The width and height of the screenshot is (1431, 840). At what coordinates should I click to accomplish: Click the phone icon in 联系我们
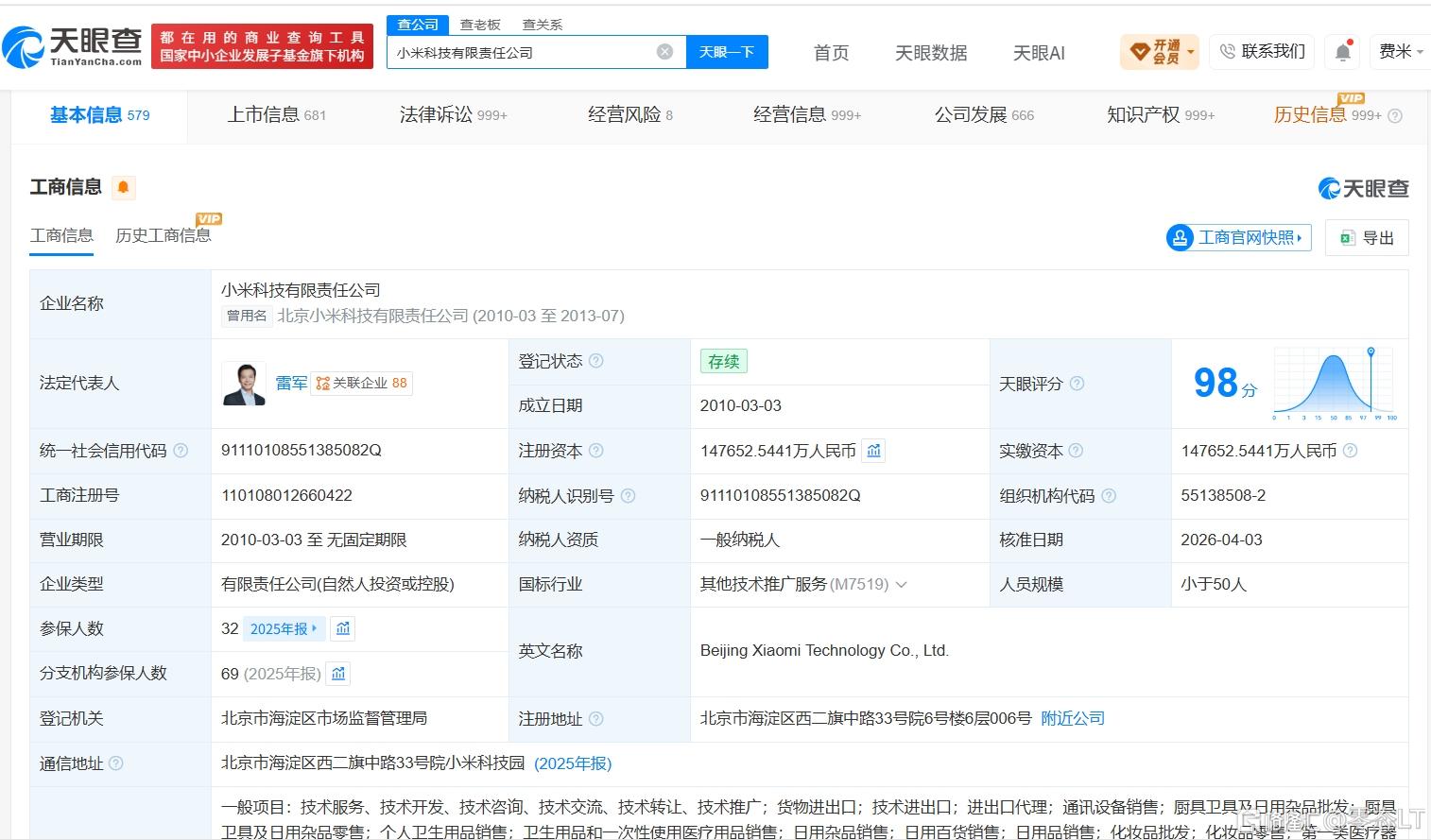(1228, 51)
